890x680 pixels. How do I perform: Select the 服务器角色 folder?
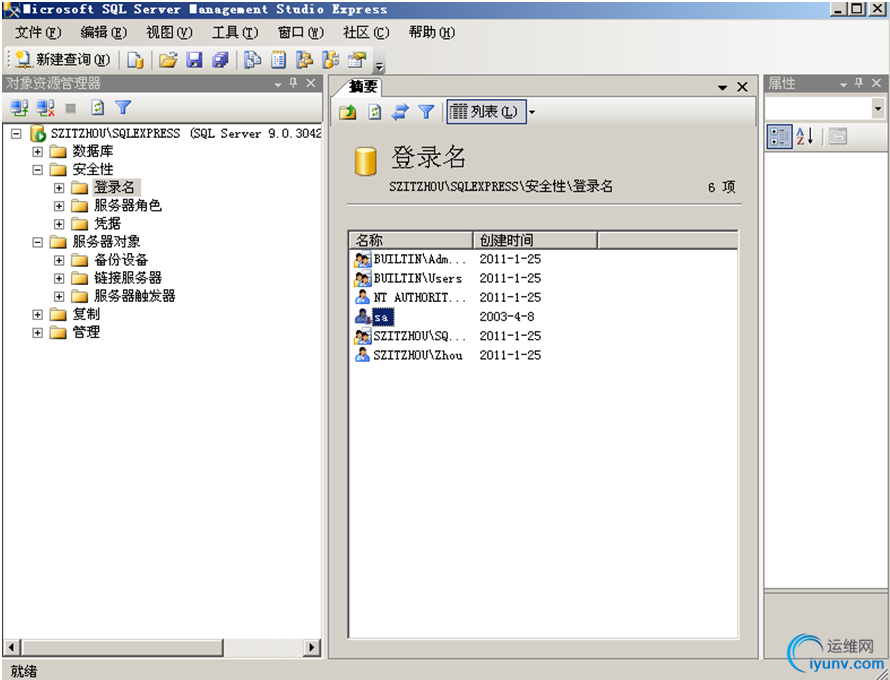tap(128, 205)
